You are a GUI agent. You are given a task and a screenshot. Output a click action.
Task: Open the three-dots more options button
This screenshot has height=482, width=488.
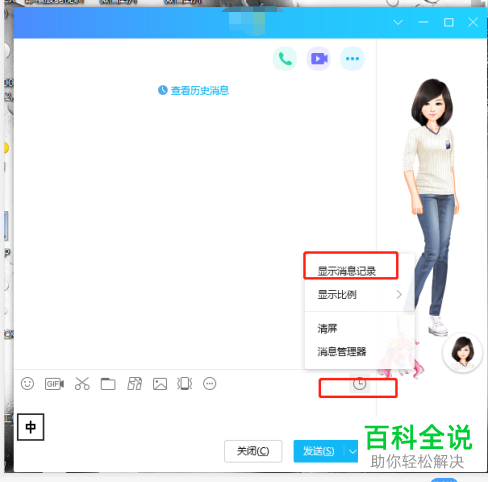[352, 59]
